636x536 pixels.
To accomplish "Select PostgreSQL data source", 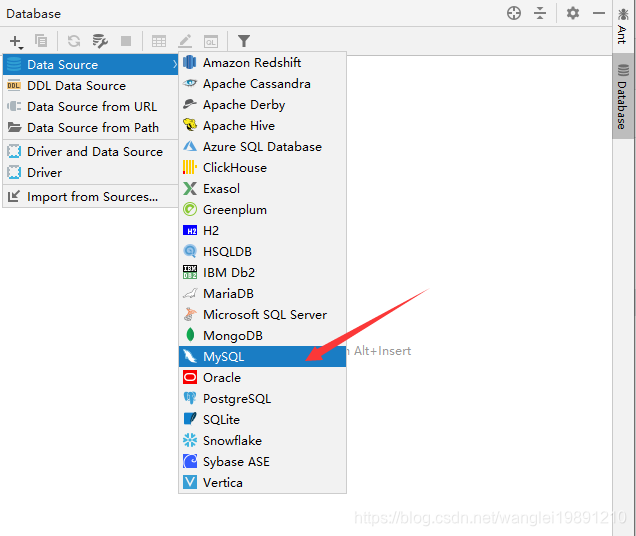I will (262, 399).
